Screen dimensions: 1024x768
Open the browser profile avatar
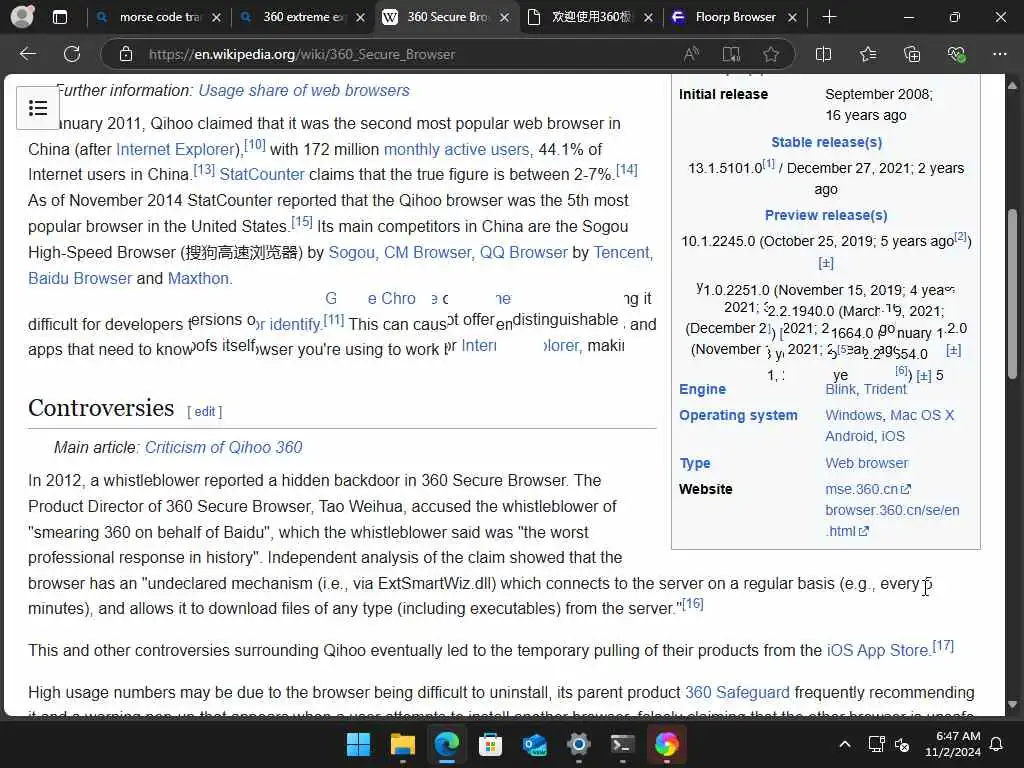(x=22, y=16)
